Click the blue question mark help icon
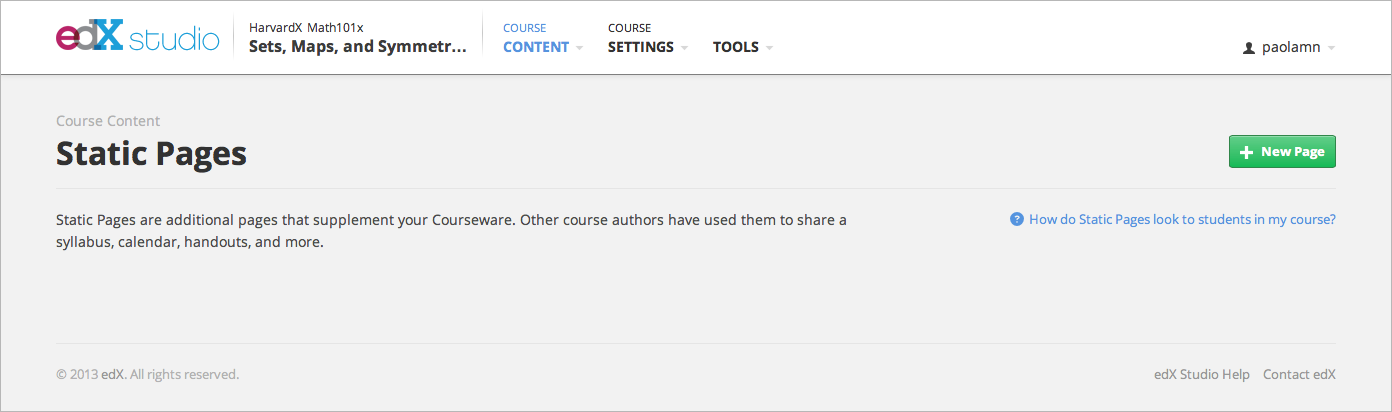 pyautogui.click(x=1017, y=219)
